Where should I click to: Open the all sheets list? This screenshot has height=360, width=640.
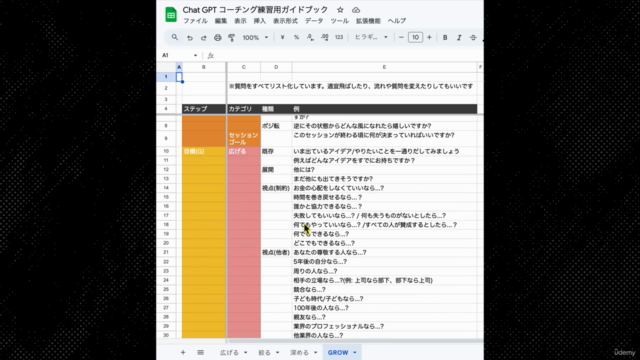coord(200,352)
